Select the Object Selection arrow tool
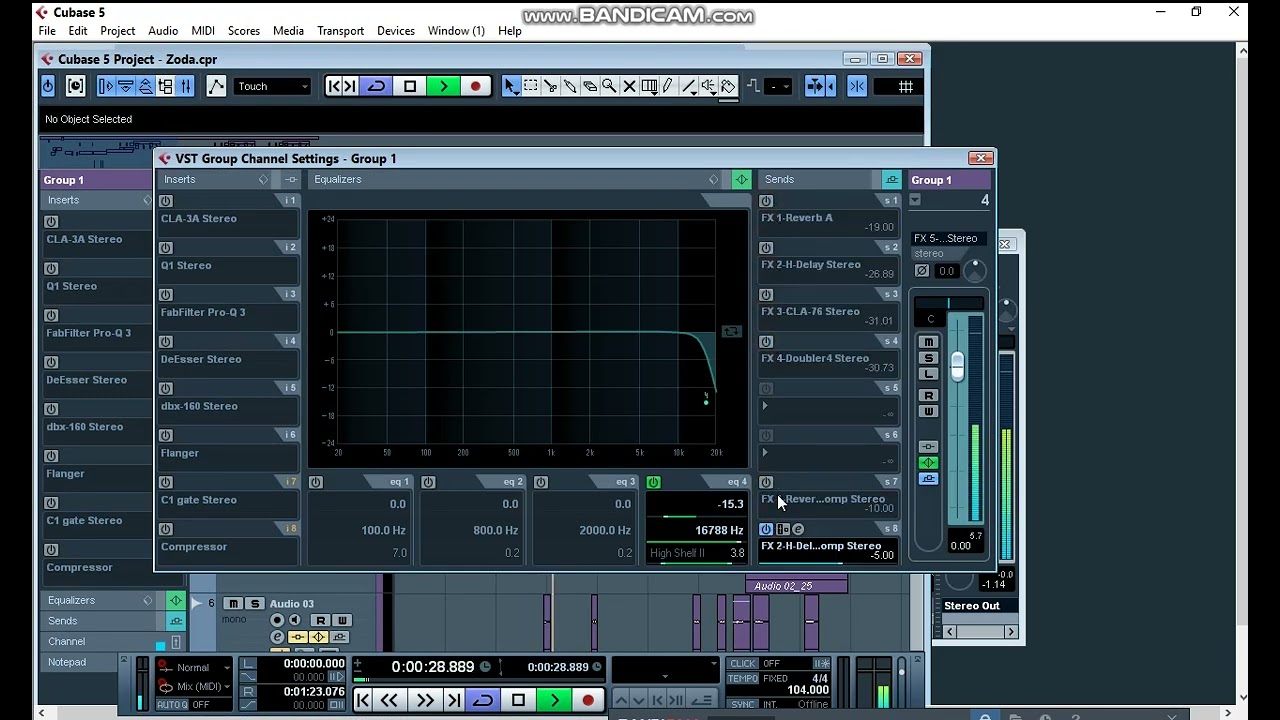The width and height of the screenshot is (1280, 720). coord(511,87)
